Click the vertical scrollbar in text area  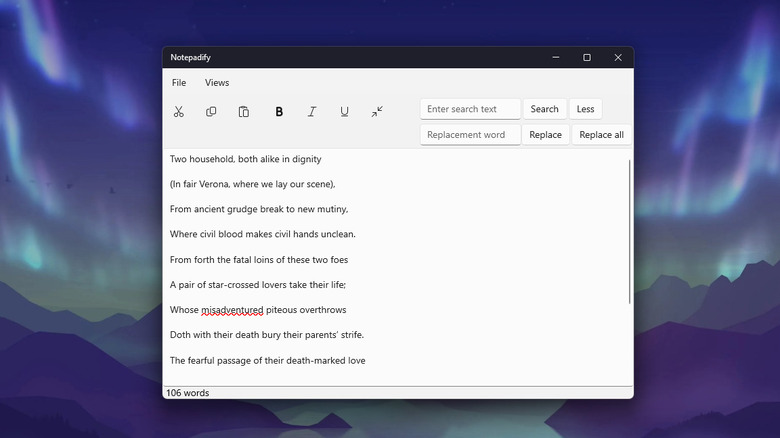[x=629, y=231]
